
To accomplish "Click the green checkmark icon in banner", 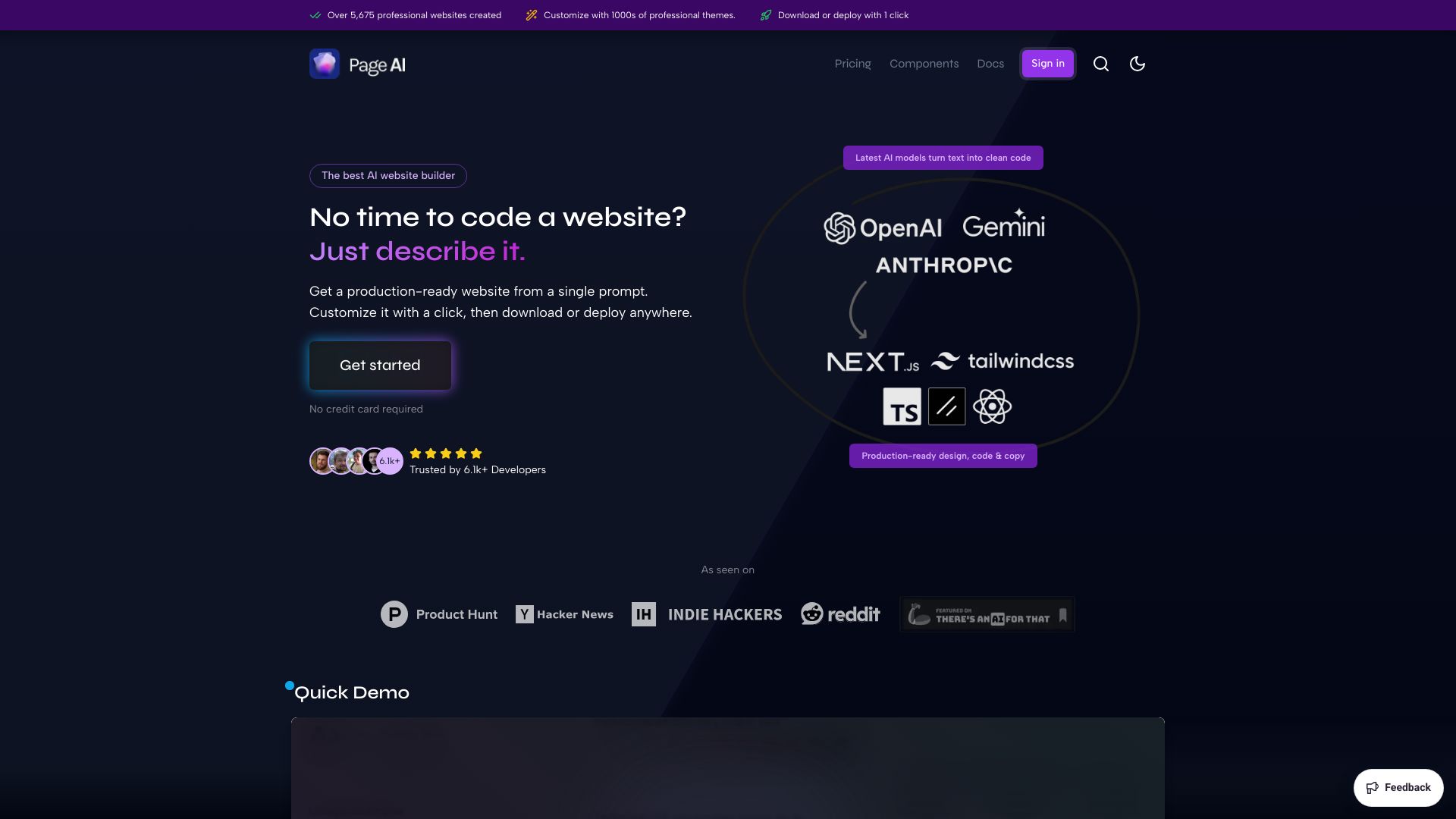I will [x=315, y=15].
